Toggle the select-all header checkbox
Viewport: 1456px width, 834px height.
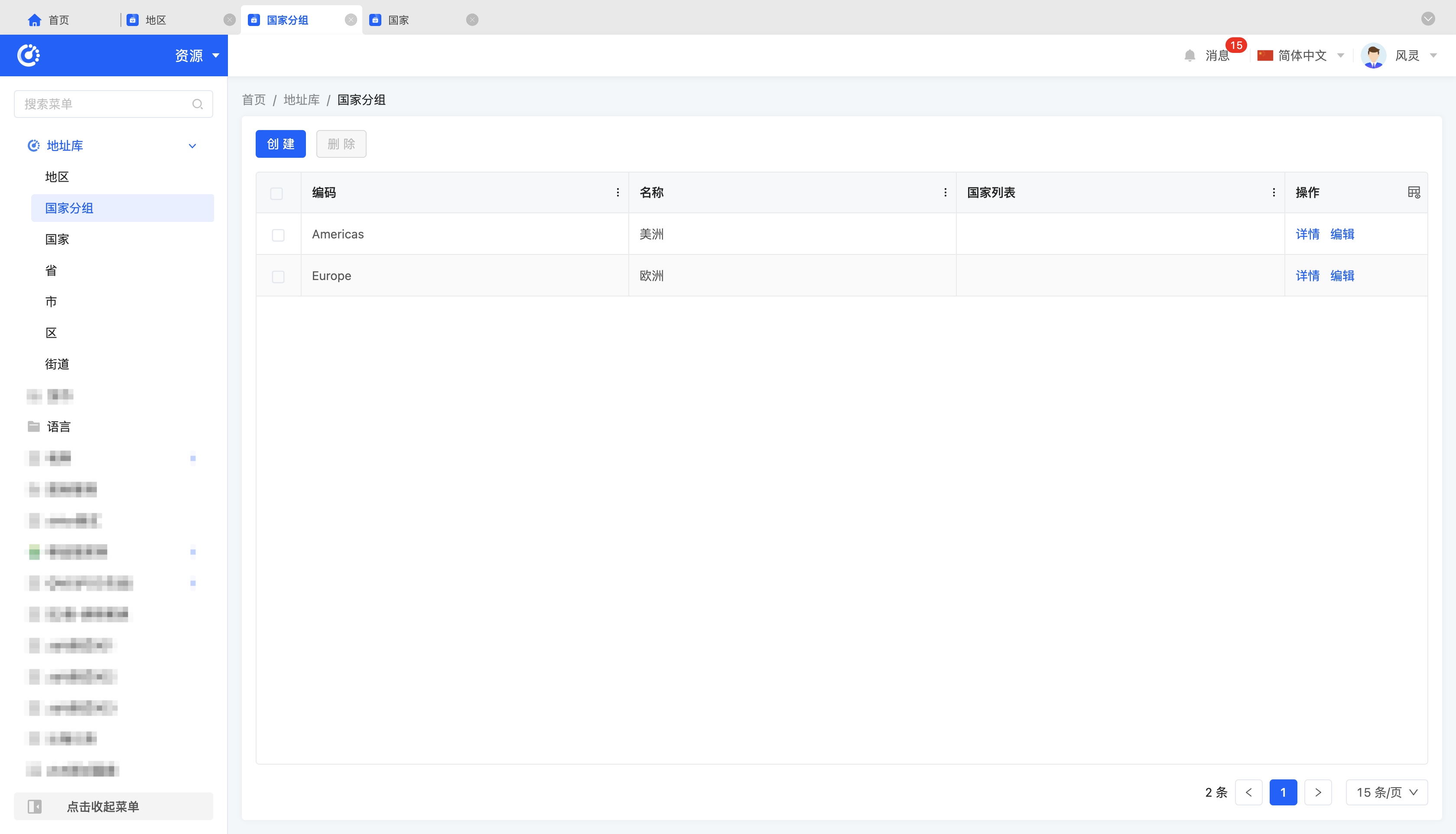[276, 194]
